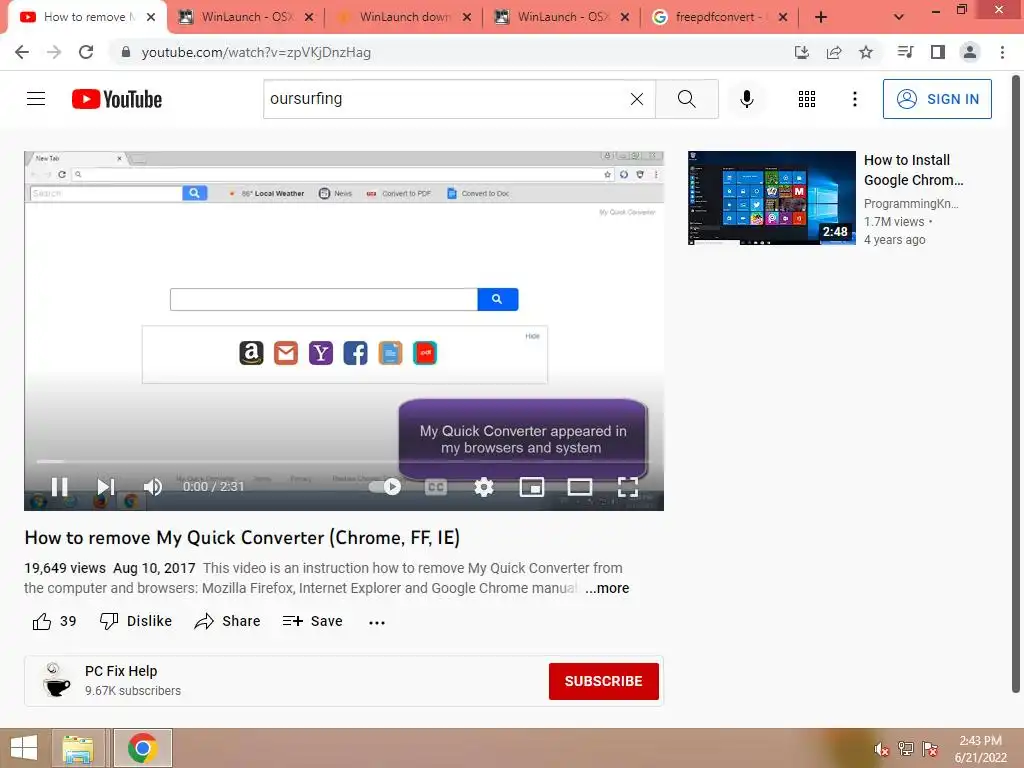Clear the search text with X
Screen dimensions: 1024x768
(637, 99)
